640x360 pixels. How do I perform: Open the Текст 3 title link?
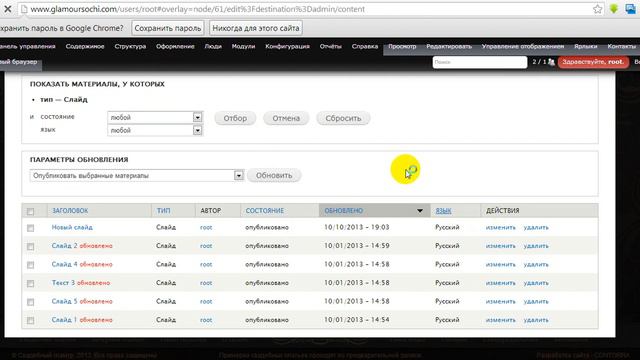click(63, 282)
